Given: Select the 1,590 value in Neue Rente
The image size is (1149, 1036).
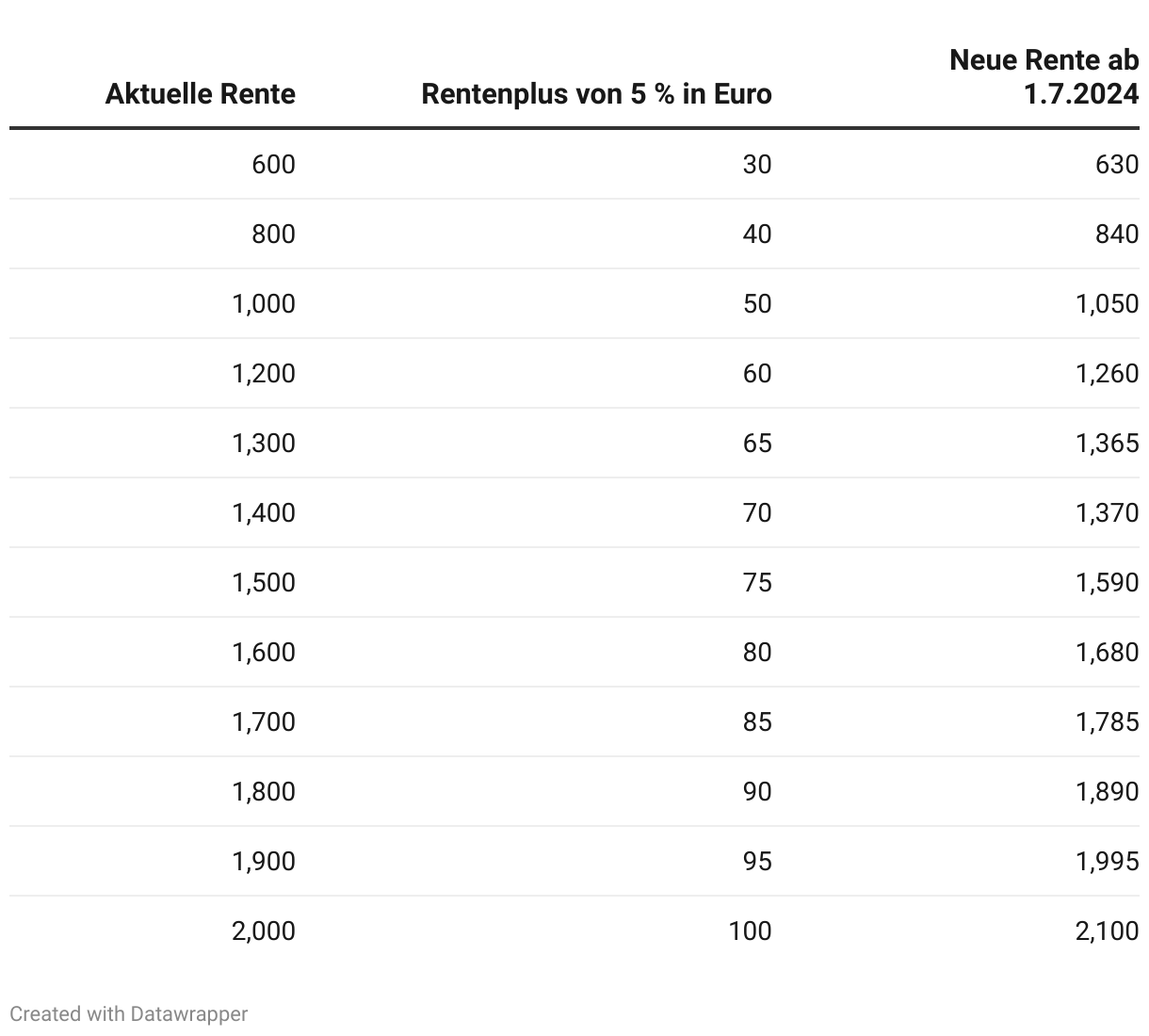Looking at the screenshot, I should click(x=1107, y=583).
